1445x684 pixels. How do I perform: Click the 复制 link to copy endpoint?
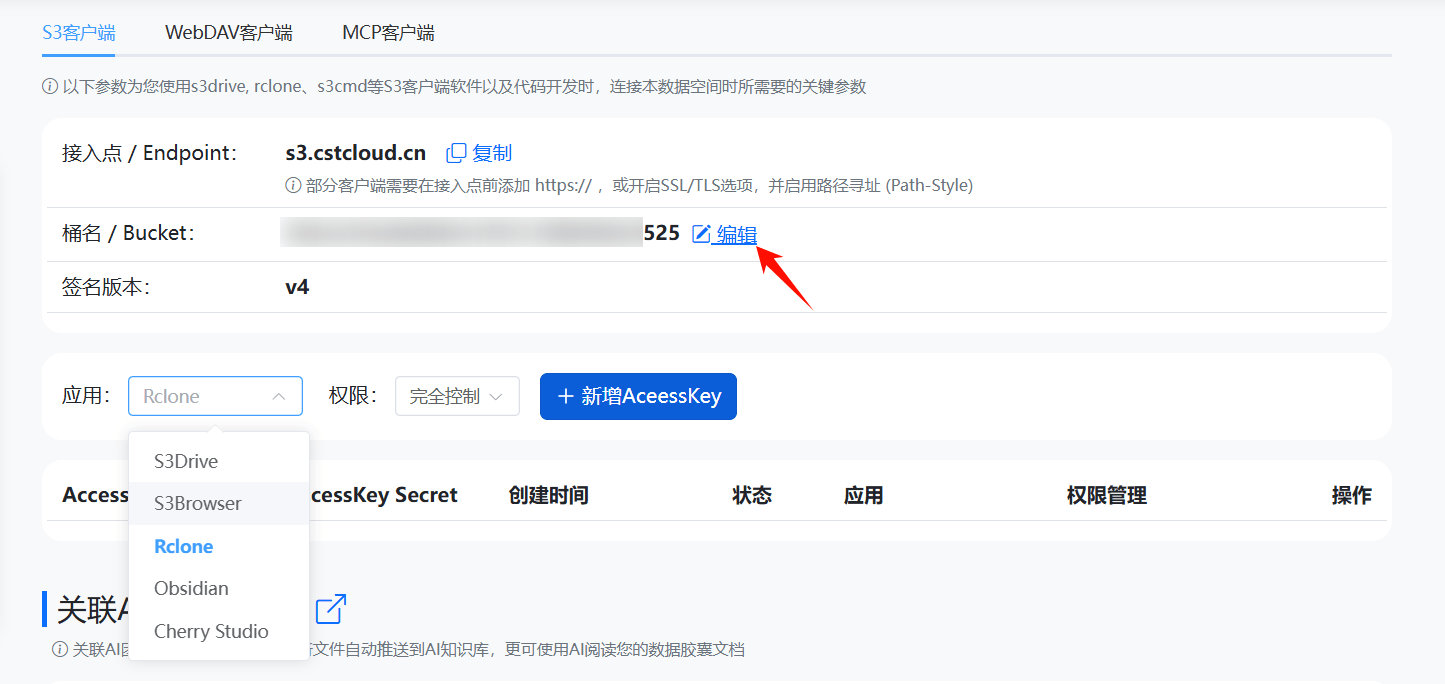tap(492, 153)
